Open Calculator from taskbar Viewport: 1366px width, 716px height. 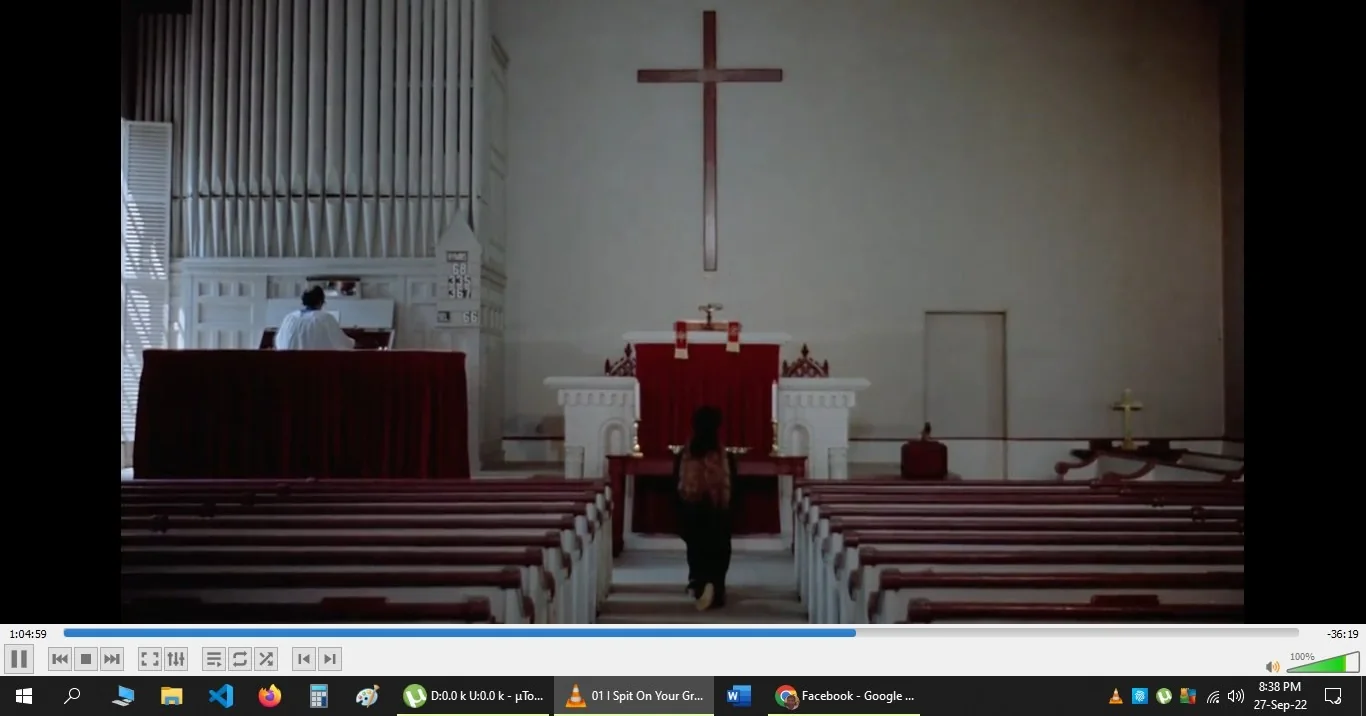[319, 696]
